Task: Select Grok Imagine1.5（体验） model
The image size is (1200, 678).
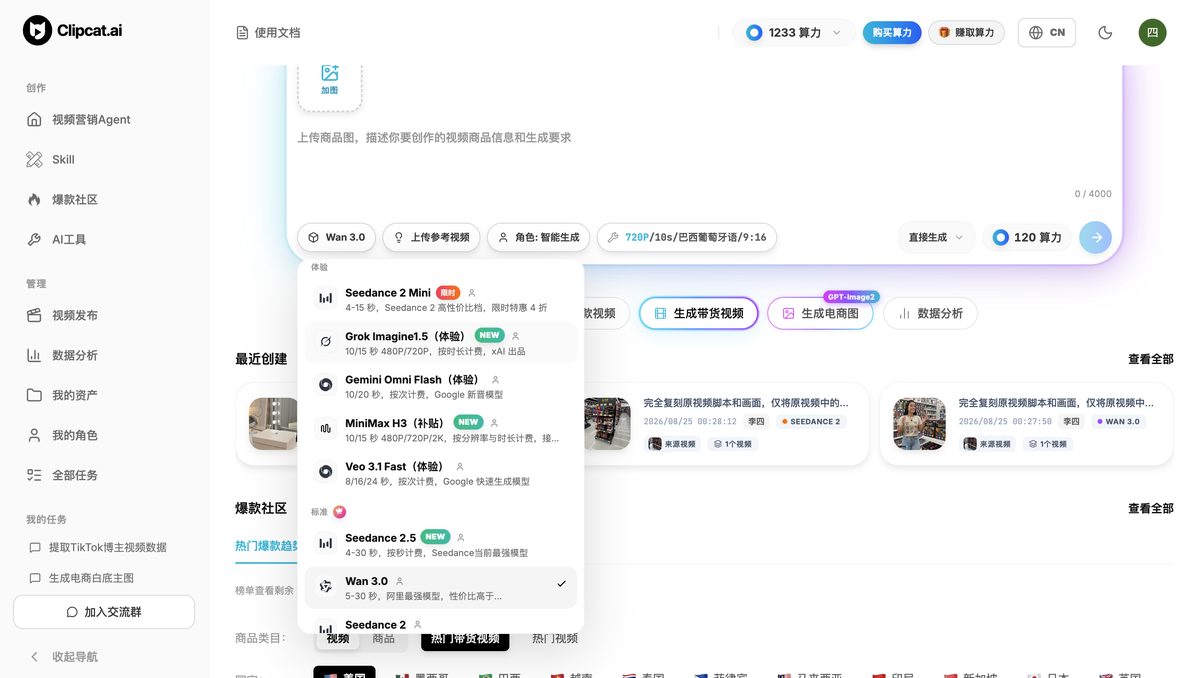Action: point(441,343)
